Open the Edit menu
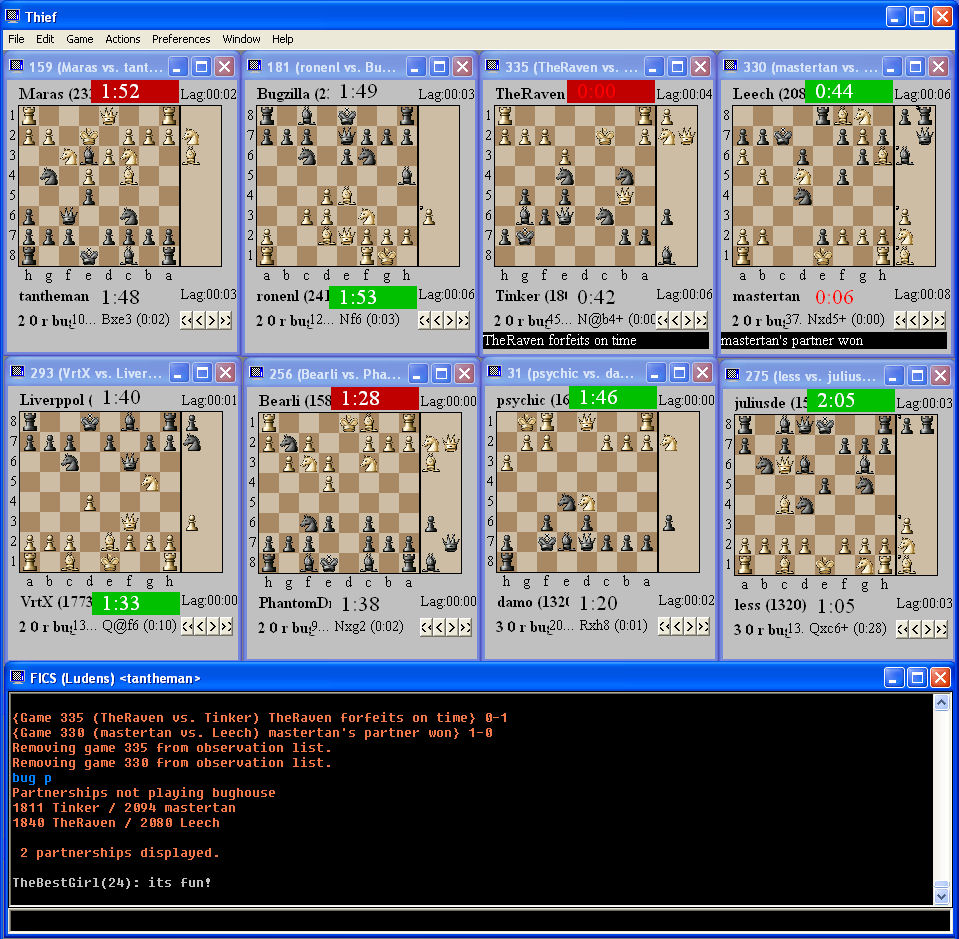 click(45, 39)
